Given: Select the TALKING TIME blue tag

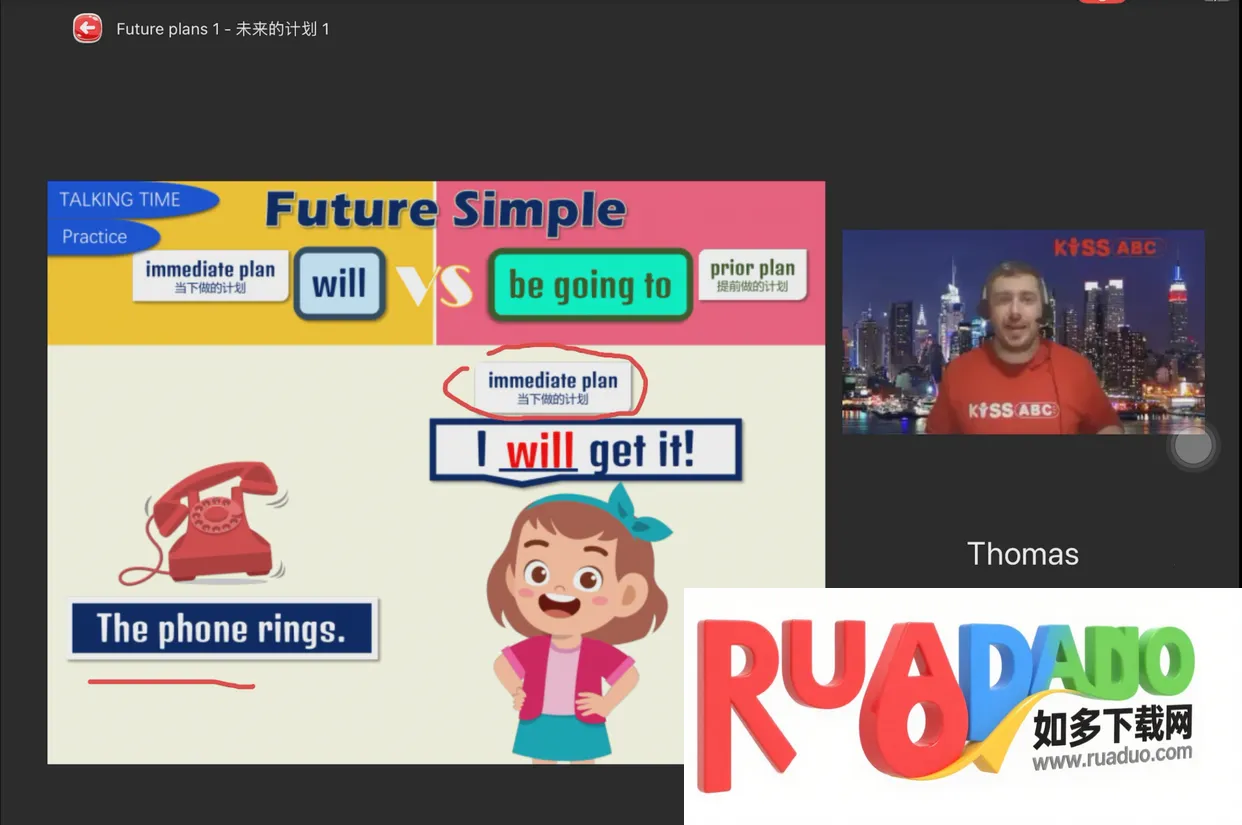Looking at the screenshot, I should click(x=122, y=200).
